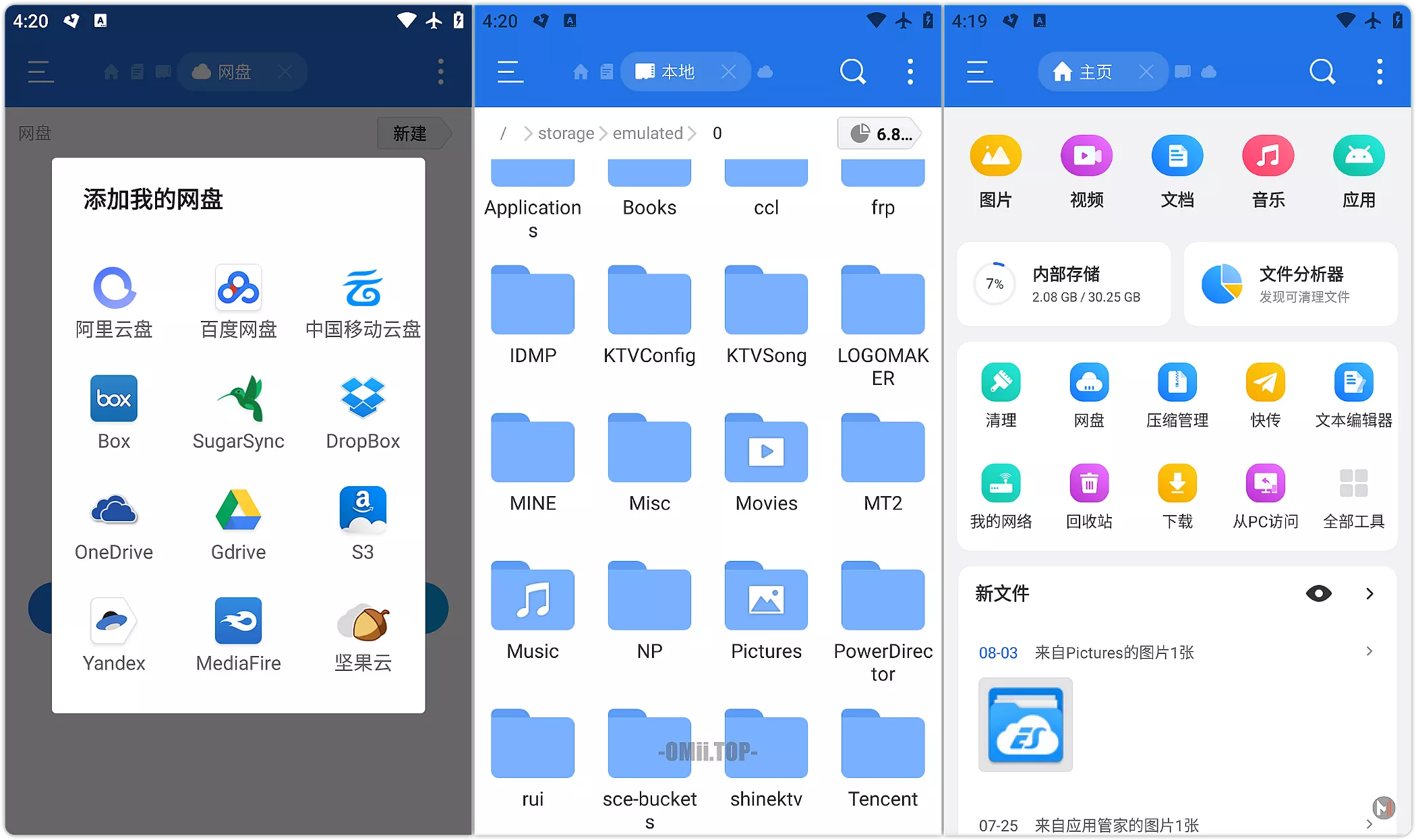Pick the SugarSync service

tap(239, 413)
